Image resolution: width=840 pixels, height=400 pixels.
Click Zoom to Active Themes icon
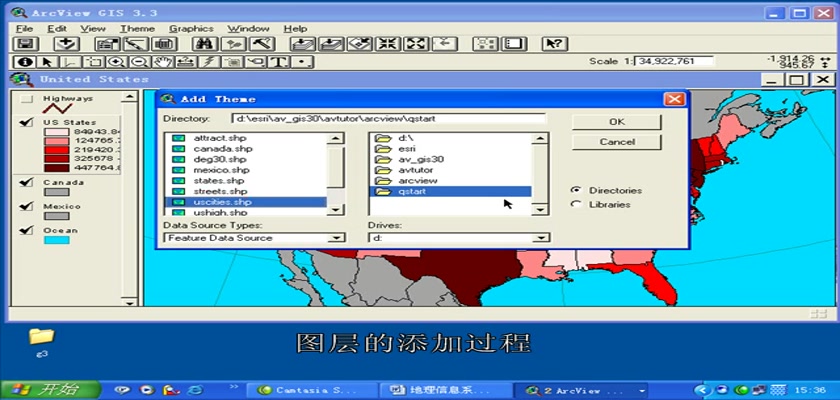331,44
